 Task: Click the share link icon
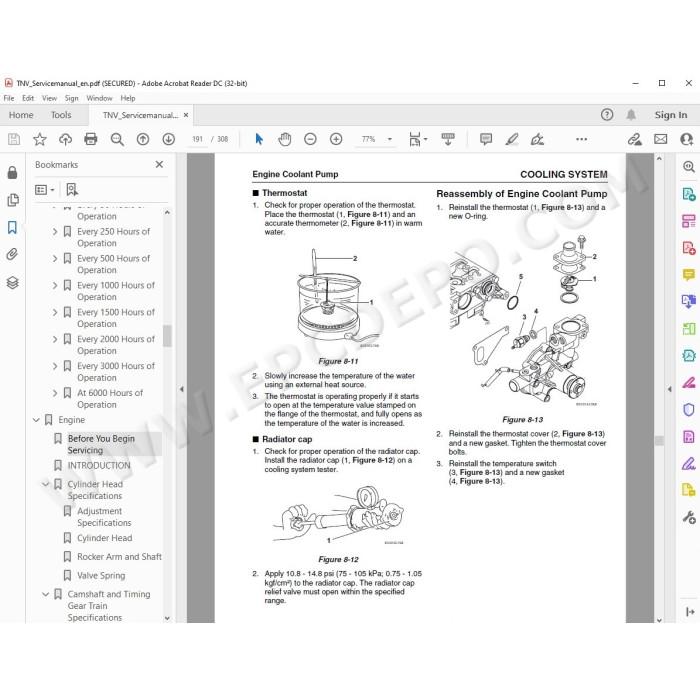pos(634,139)
